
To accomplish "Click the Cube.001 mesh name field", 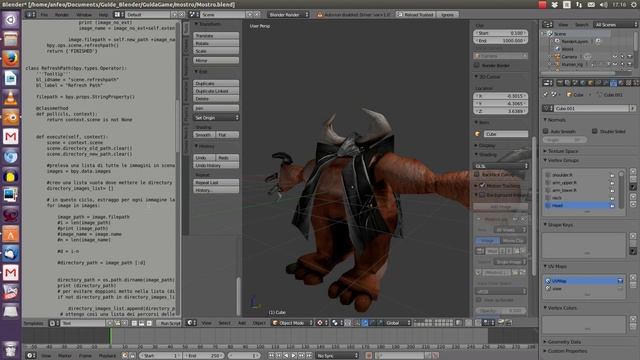I will (591, 109).
